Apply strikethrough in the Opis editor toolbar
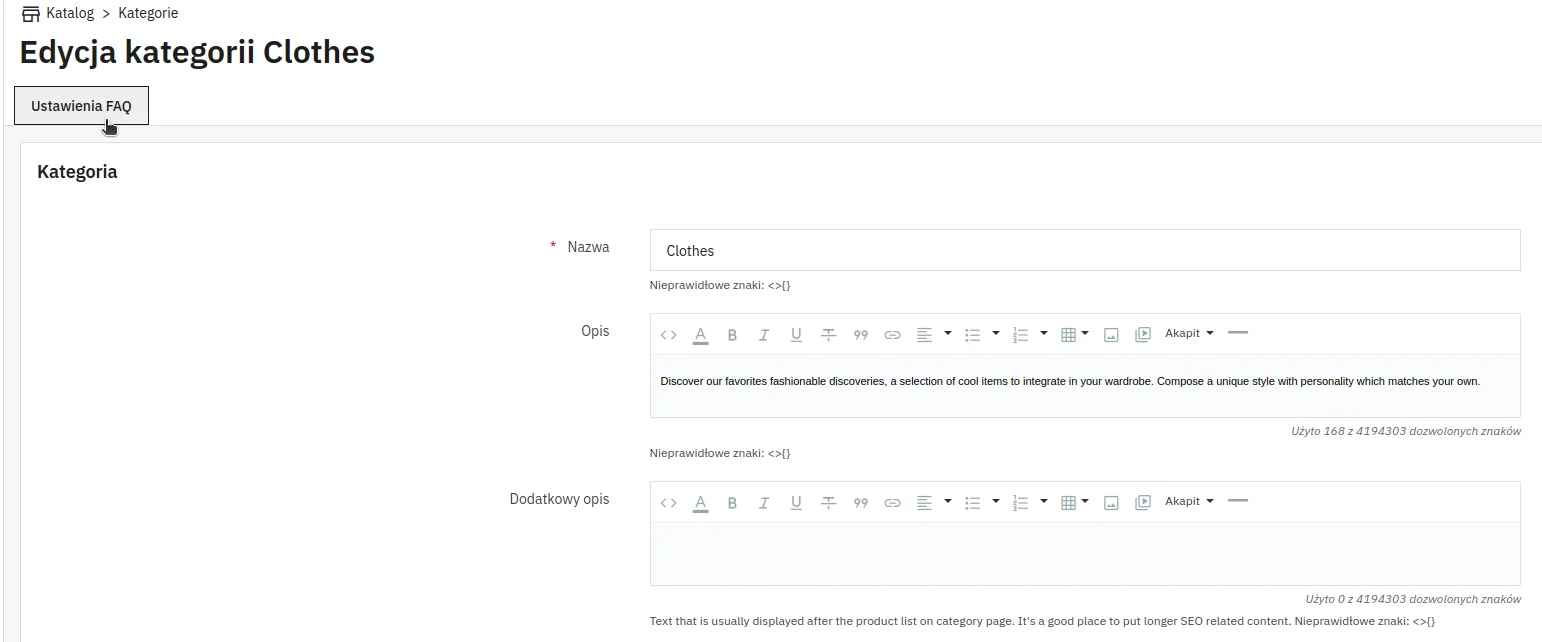The width and height of the screenshot is (1542, 642). click(x=828, y=335)
